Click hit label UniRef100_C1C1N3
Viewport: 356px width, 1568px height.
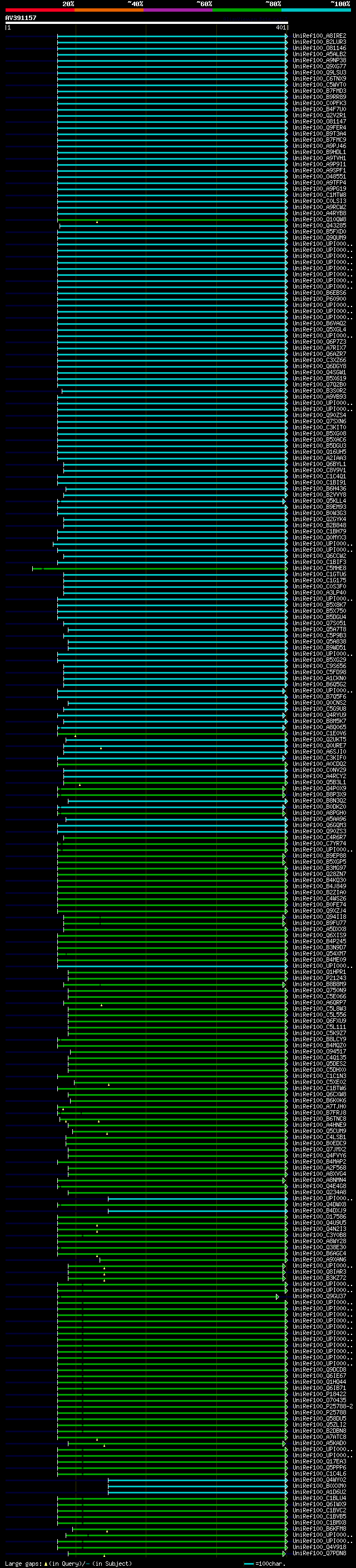tap(319, 1076)
